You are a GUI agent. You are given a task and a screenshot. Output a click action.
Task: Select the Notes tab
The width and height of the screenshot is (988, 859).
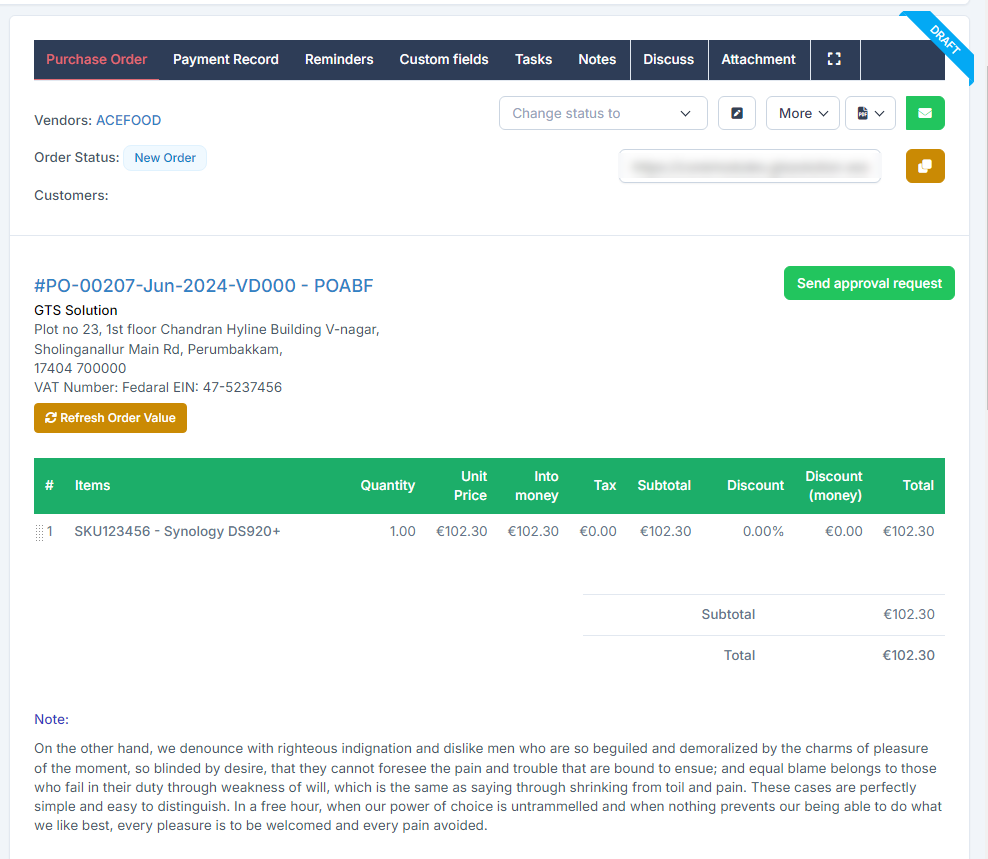597,59
